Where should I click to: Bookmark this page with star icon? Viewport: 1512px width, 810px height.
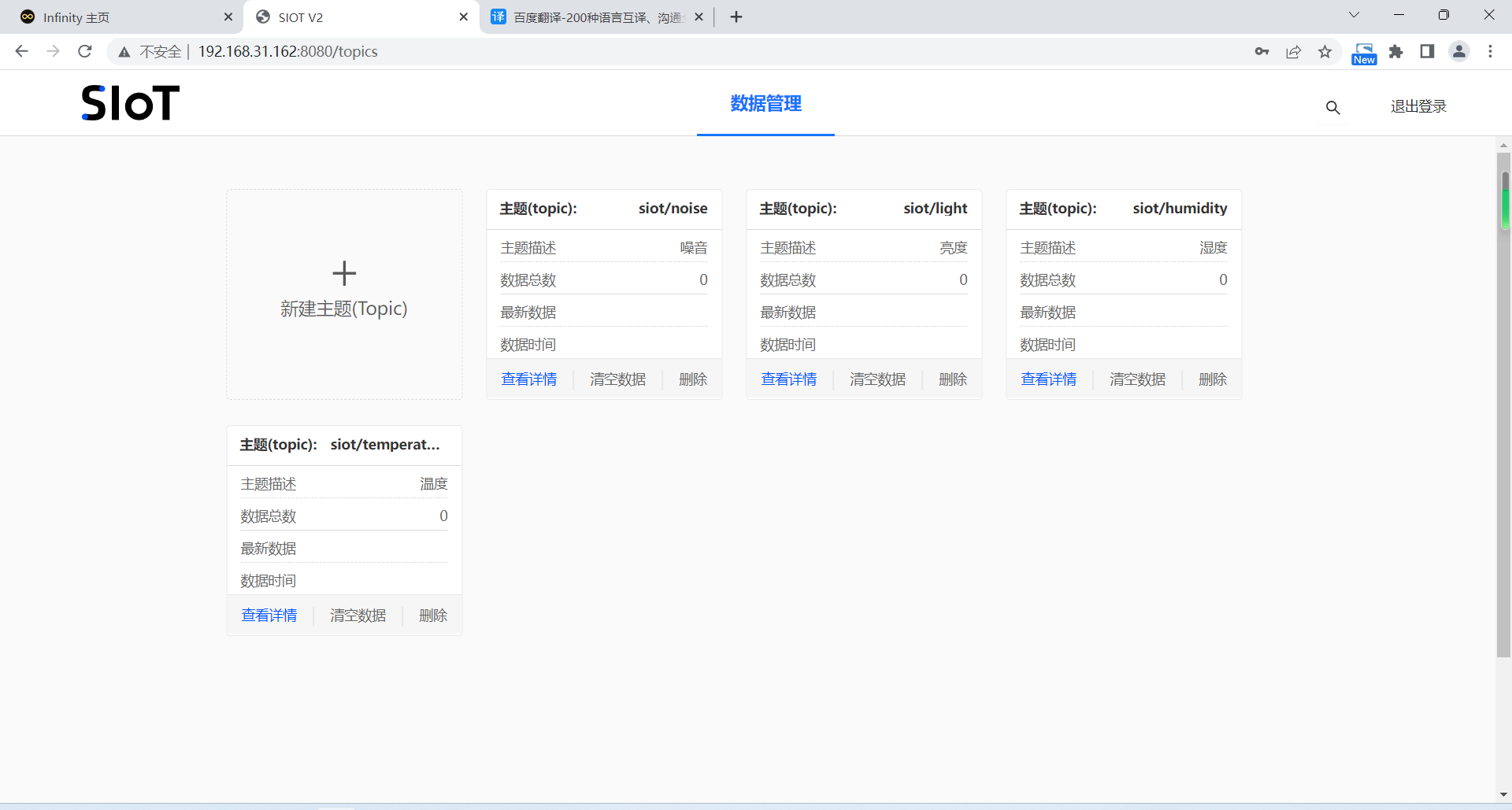tap(1325, 51)
